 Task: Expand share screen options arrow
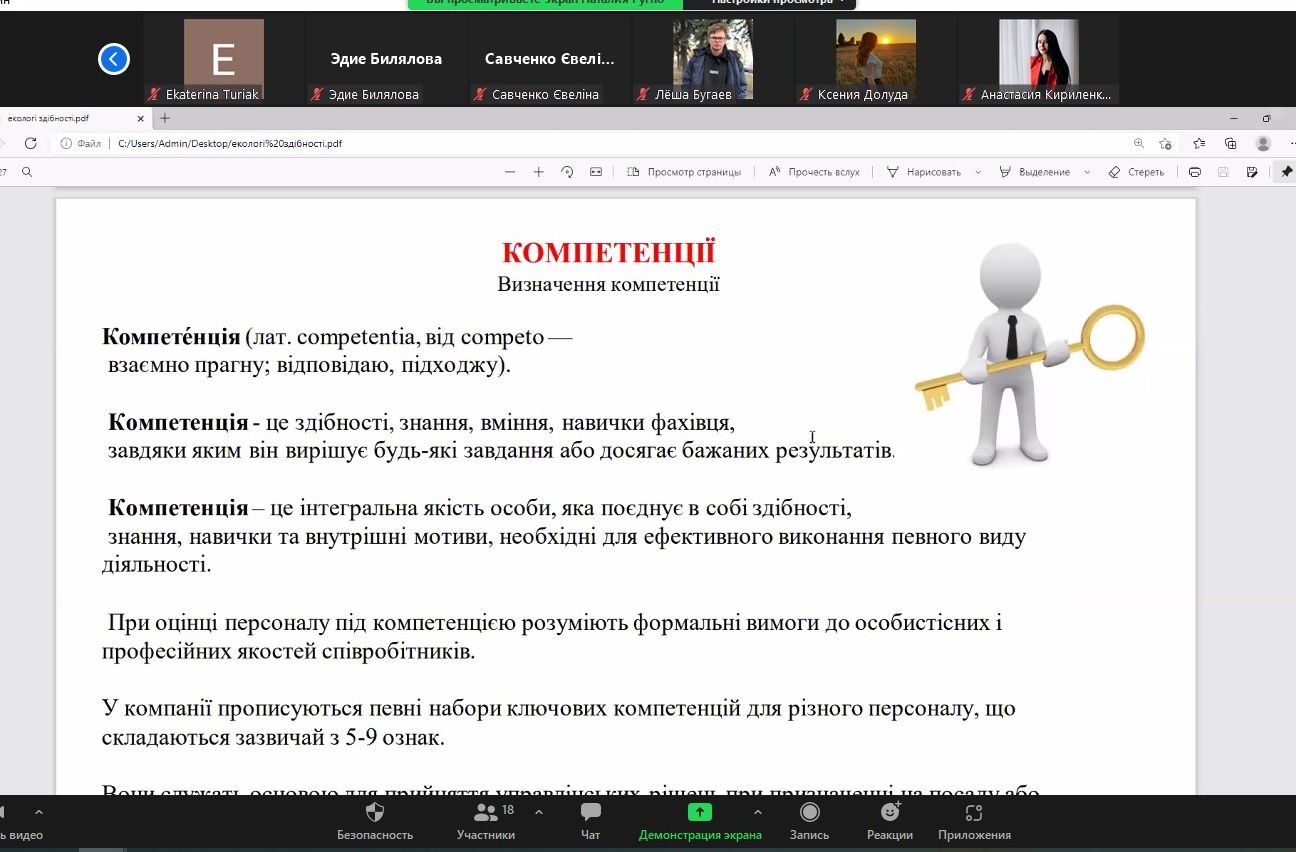pyautogui.click(x=758, y=812)
